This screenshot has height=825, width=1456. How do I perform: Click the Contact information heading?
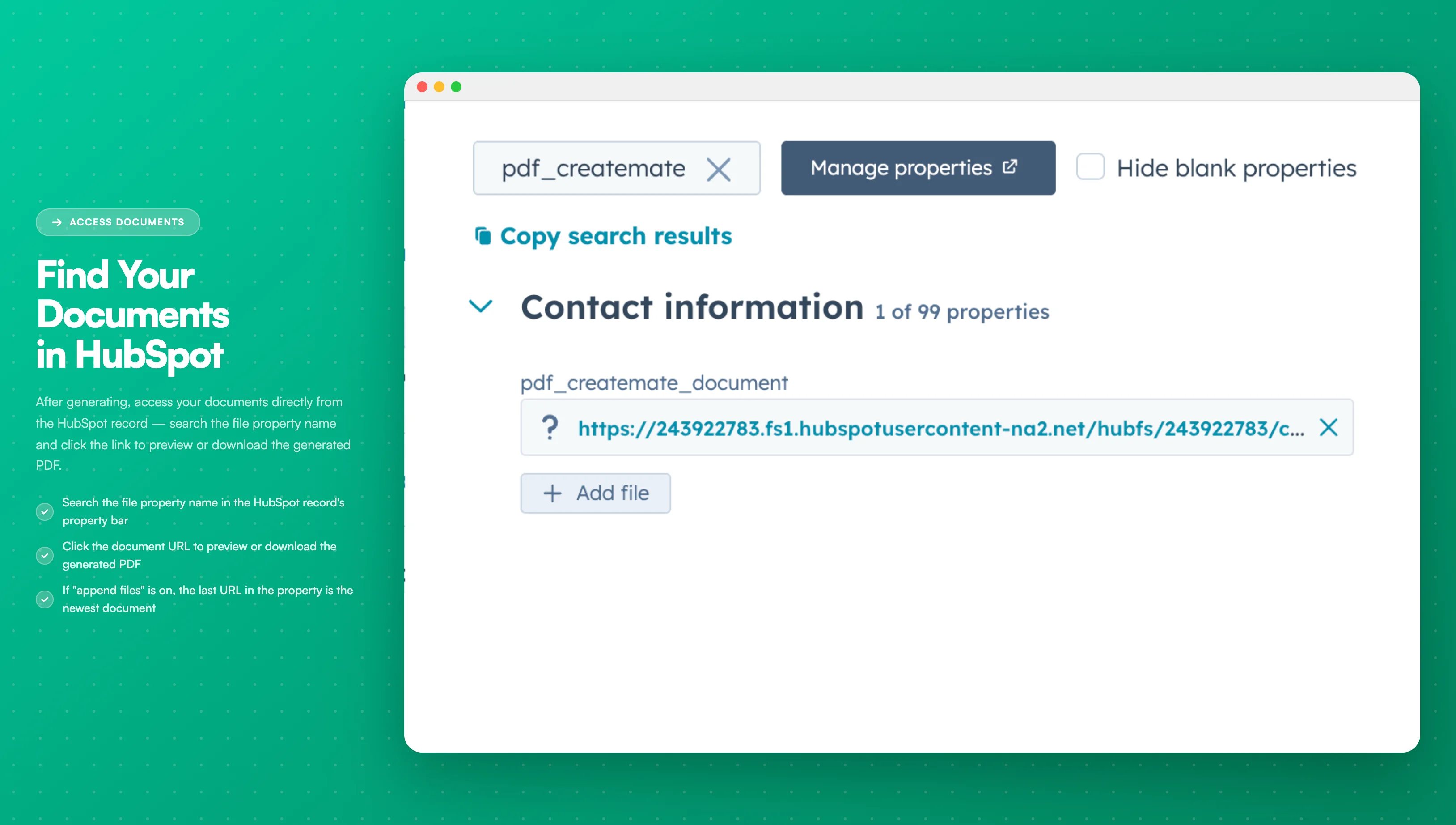point(692,307)
